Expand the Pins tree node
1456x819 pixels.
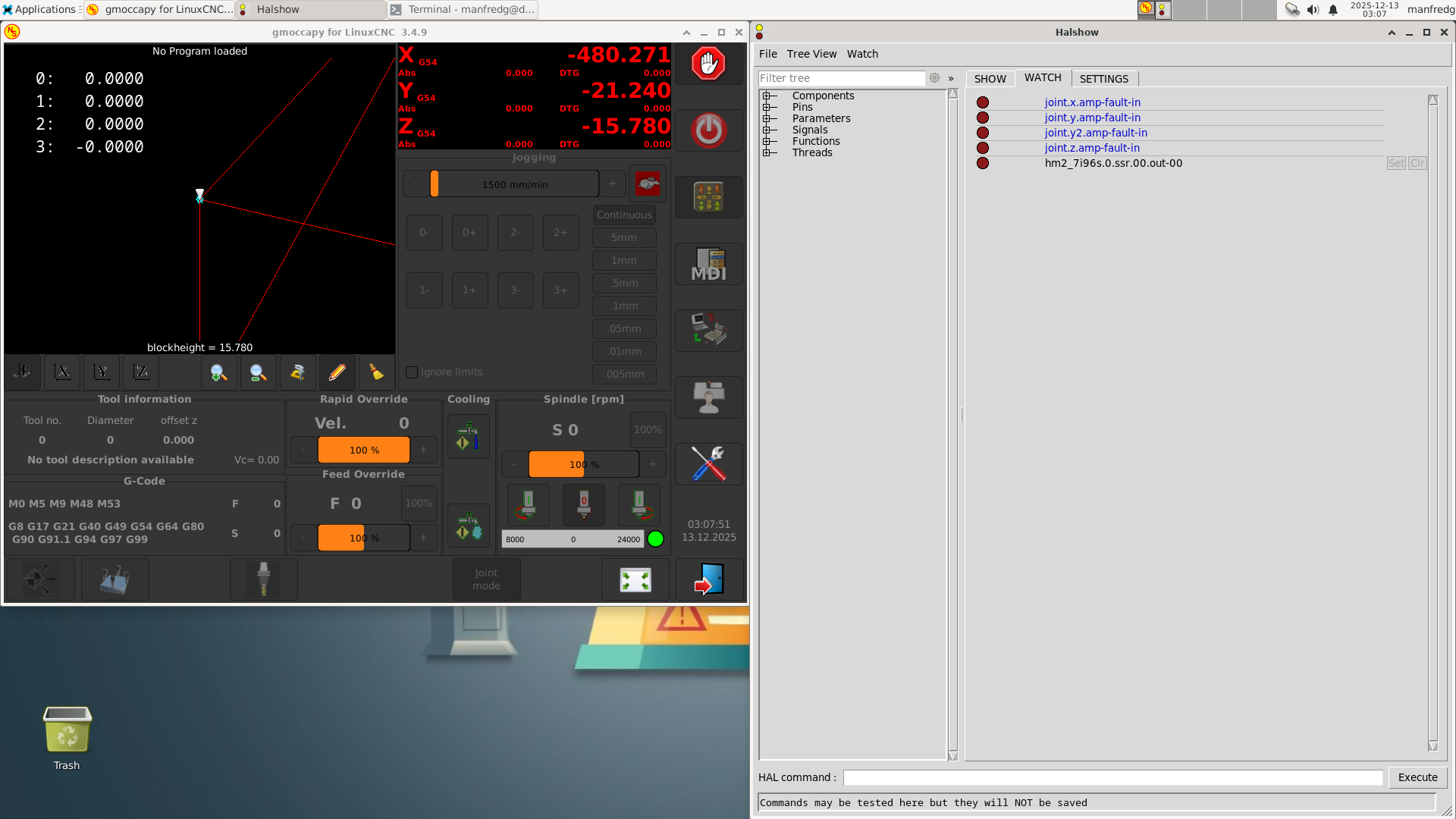767,107
